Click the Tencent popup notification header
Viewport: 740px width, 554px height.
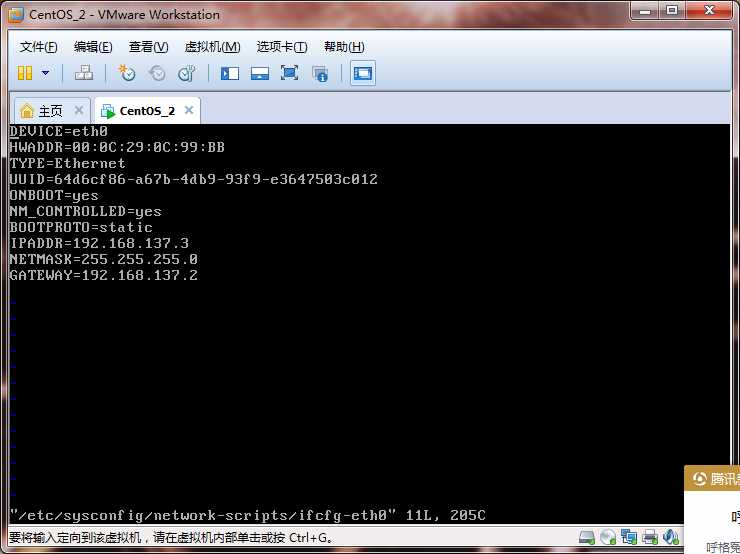712,479
